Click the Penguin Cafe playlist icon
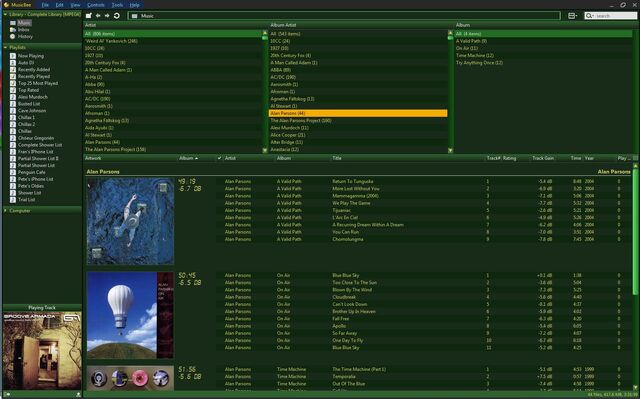 13,172
